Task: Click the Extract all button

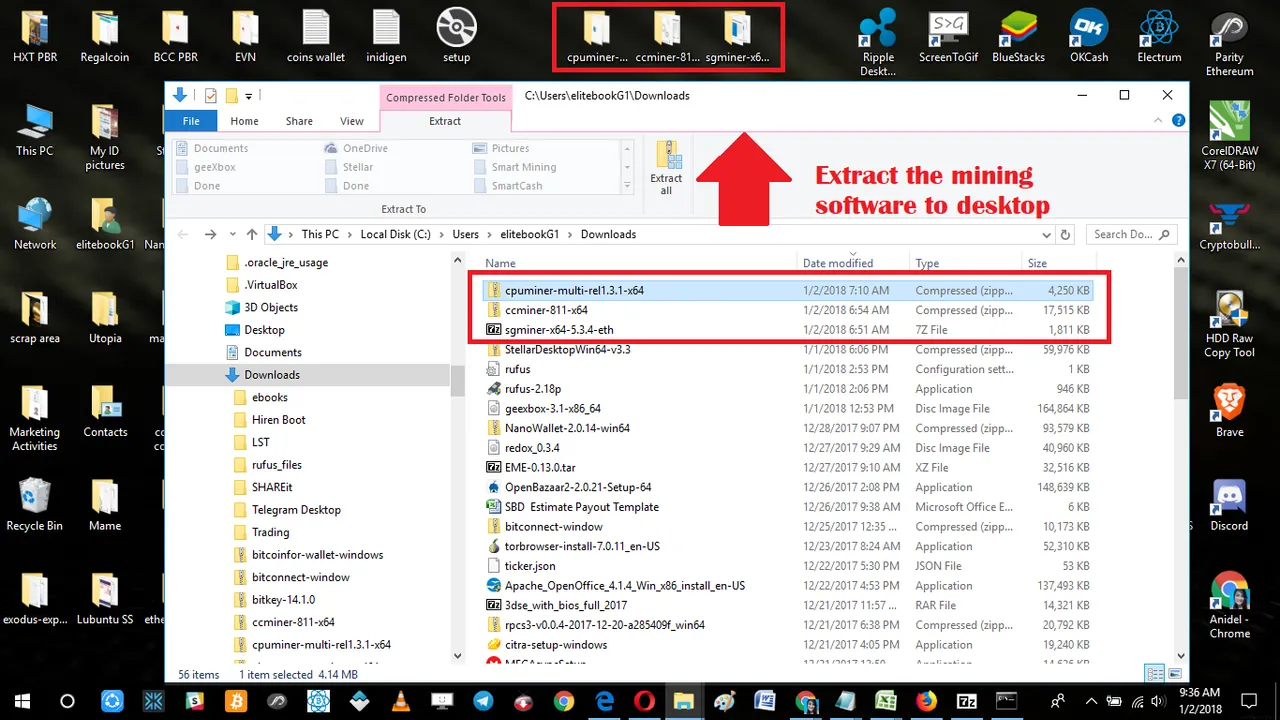Action: [666, 168]
